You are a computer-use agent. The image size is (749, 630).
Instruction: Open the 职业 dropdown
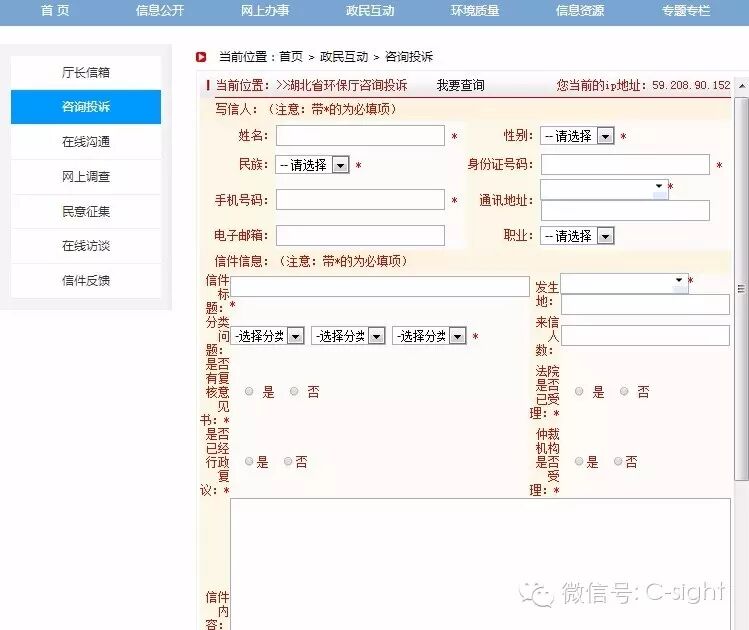coord(577,236)
